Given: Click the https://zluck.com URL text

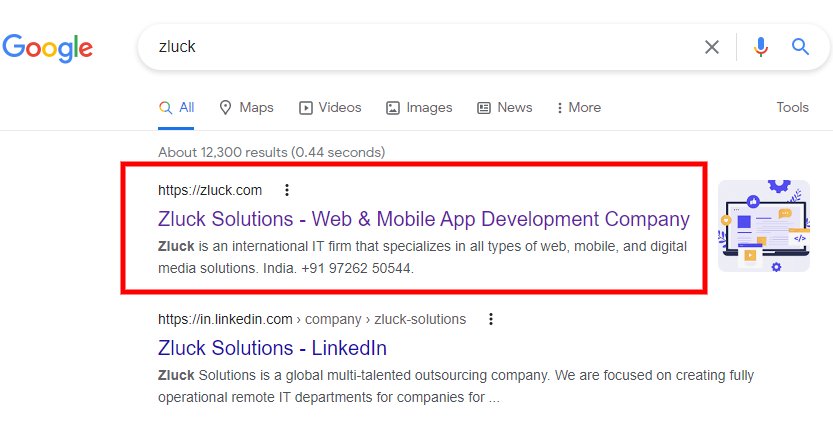Looking at the screenshot, I should coord(210,190).
